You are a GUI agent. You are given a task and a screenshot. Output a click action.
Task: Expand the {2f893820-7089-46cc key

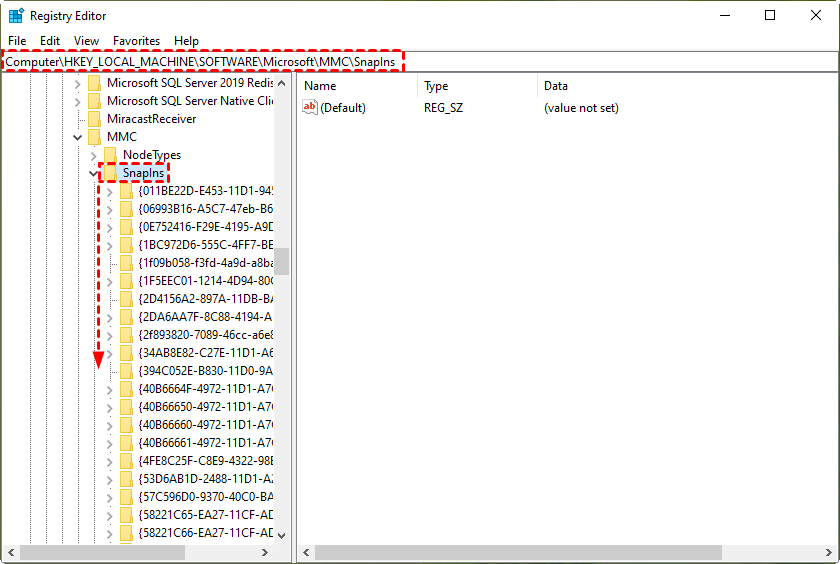(x=110, y=336)
